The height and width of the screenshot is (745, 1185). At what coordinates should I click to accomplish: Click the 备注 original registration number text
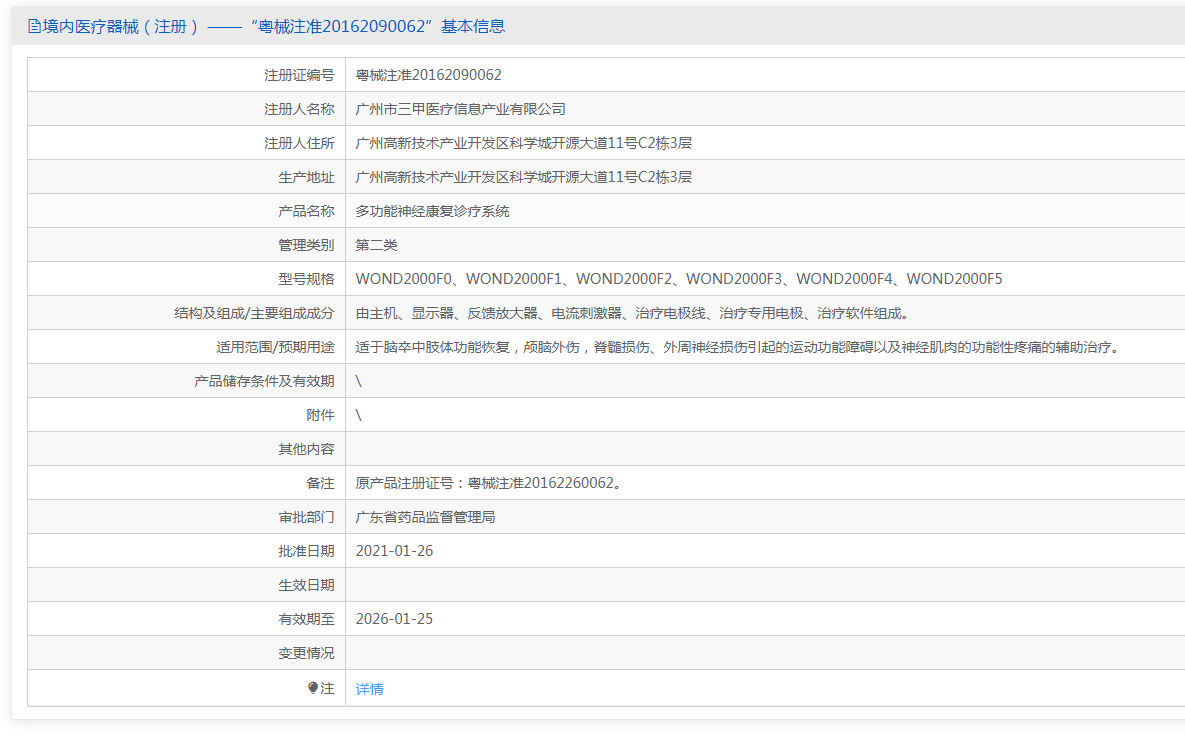click(489, 483)
